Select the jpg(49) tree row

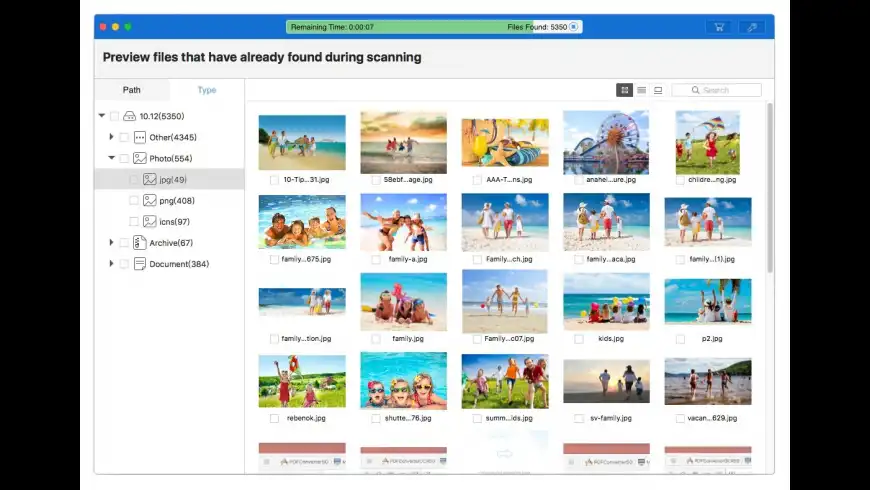pyautogui.click(x=170, y=179)
